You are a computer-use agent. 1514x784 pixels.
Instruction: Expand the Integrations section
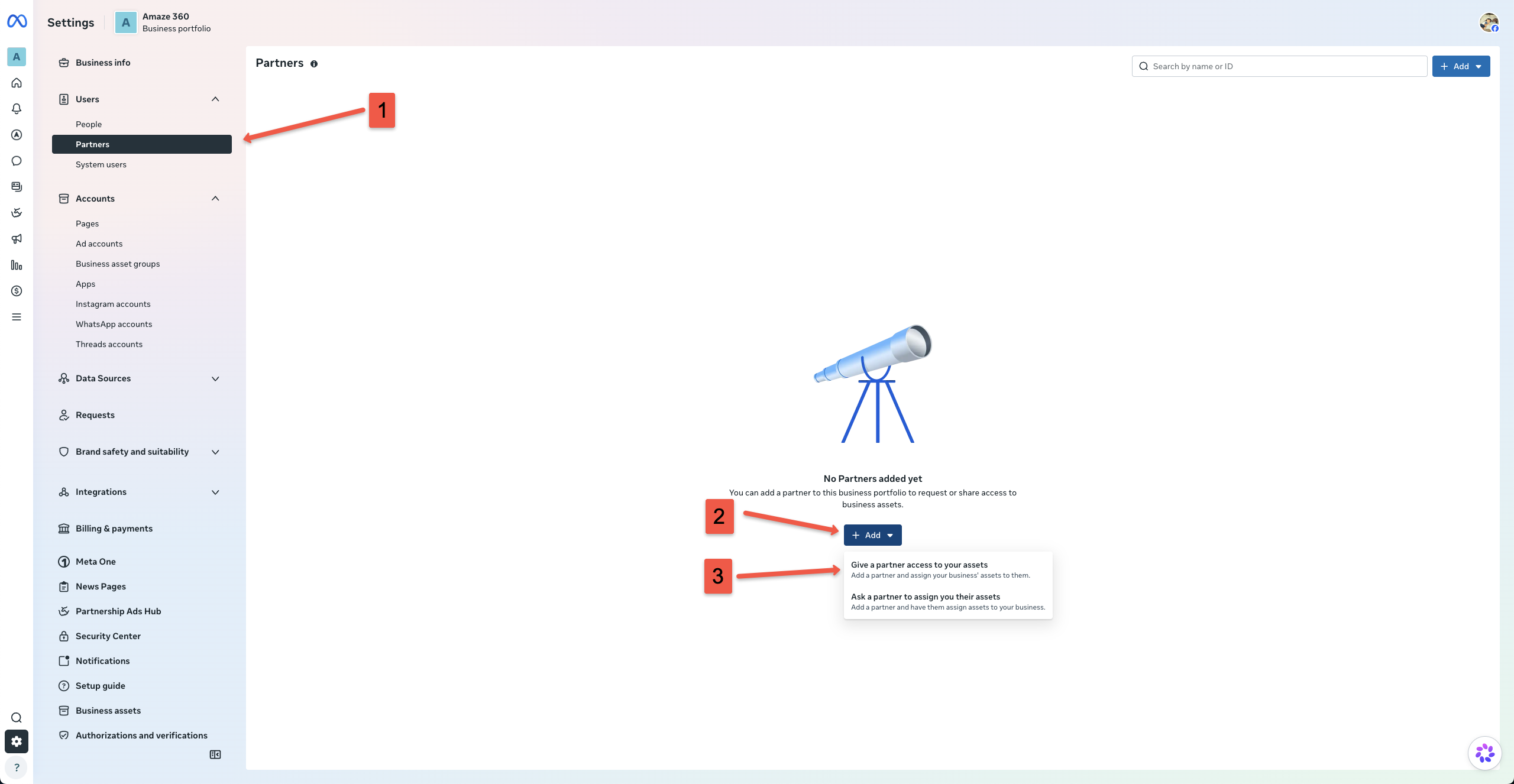point(215,492)
